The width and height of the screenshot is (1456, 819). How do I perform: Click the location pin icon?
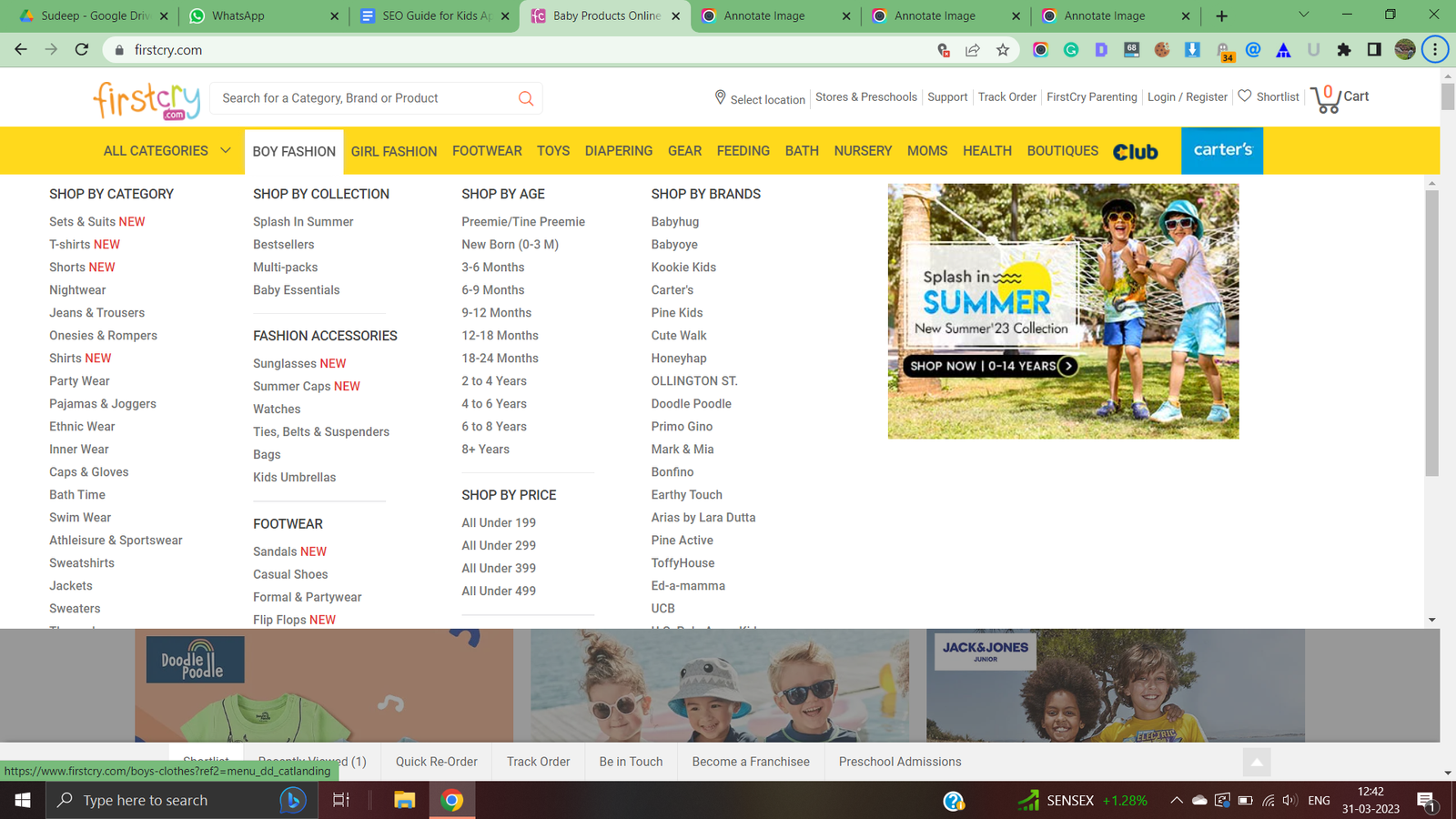click(720, 97)
